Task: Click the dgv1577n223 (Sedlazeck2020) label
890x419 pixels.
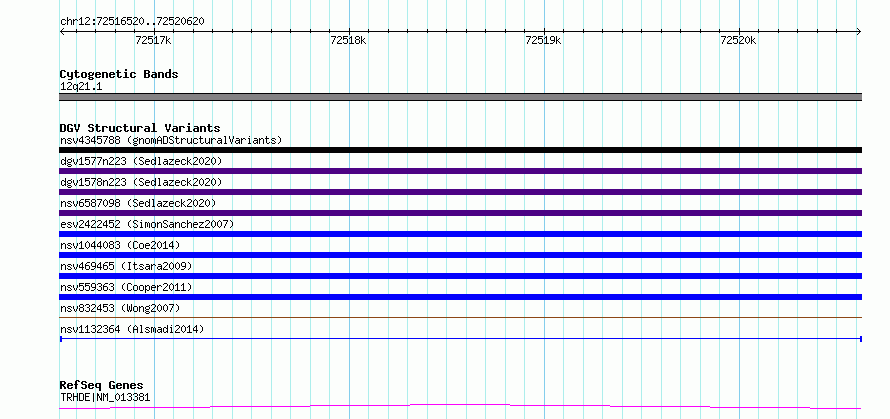Action: 141,161
